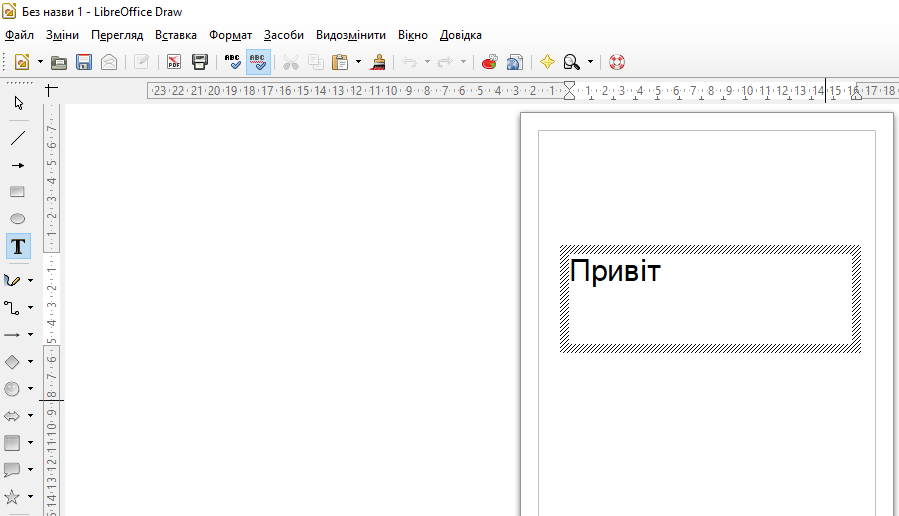Viewport: 899px width, 516px height.
Task: Click the Paste clipboard icon
Action: pos(341,62)
